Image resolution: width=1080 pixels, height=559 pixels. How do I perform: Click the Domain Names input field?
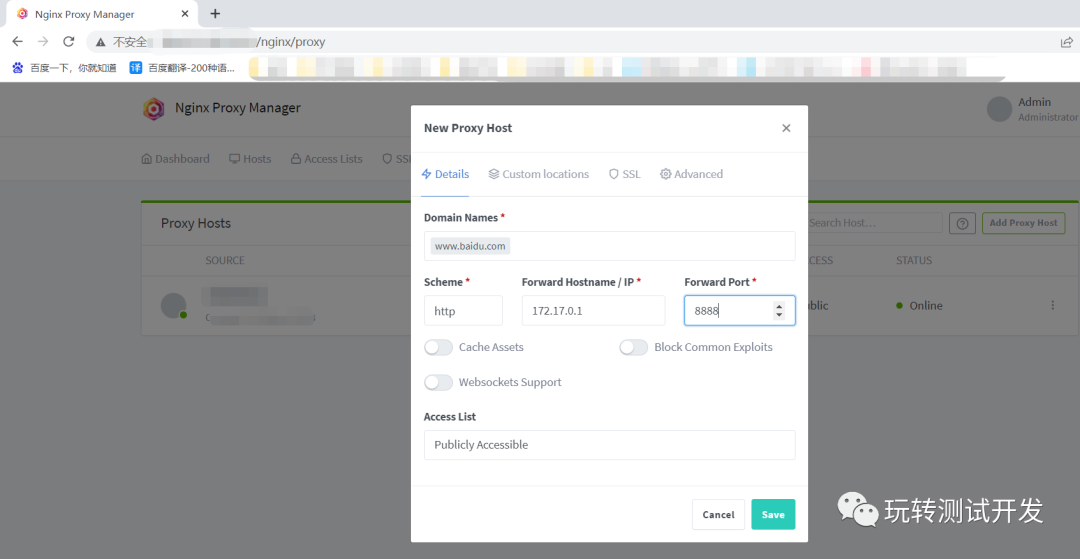(610, 246)
